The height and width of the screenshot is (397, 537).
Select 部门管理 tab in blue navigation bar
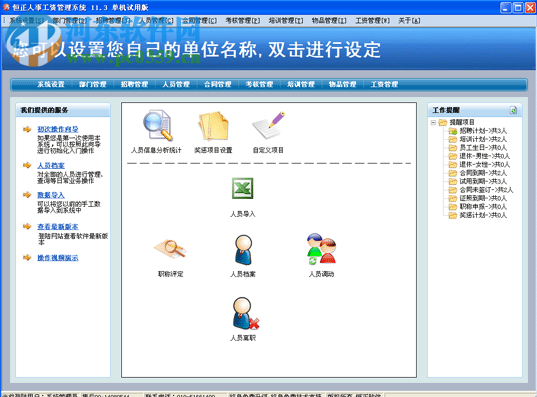[x=92, y=84]
